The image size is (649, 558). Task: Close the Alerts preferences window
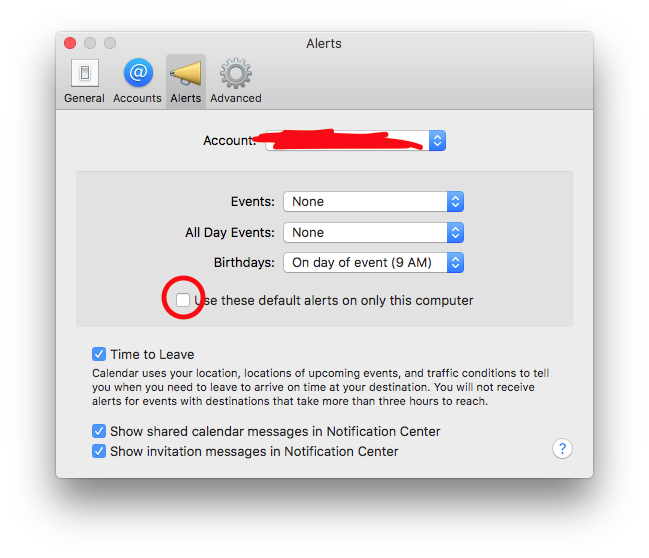click(x=70, y=43)
